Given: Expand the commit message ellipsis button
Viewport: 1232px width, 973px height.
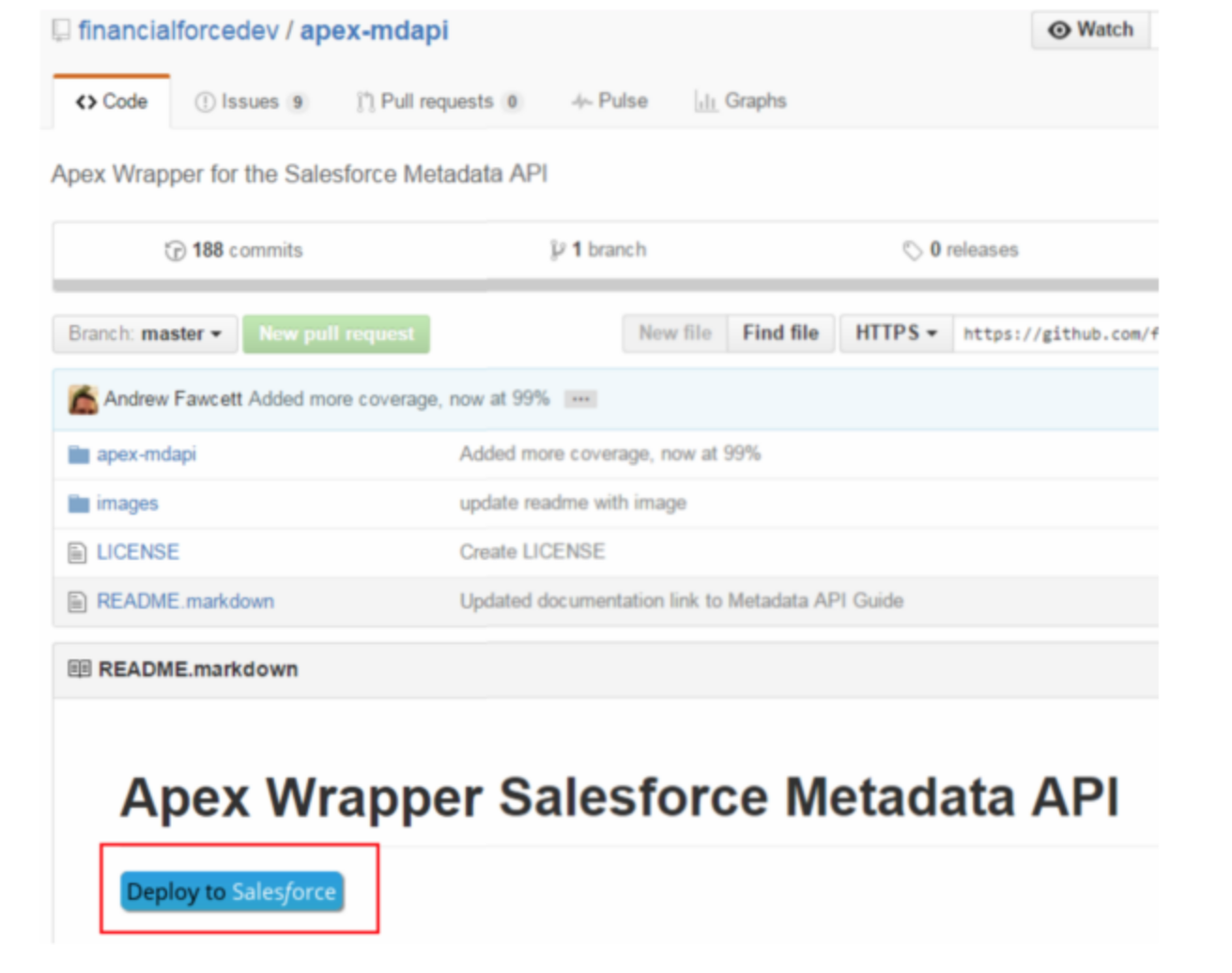Looking at the screenshot, I should [x=580, y=400].
